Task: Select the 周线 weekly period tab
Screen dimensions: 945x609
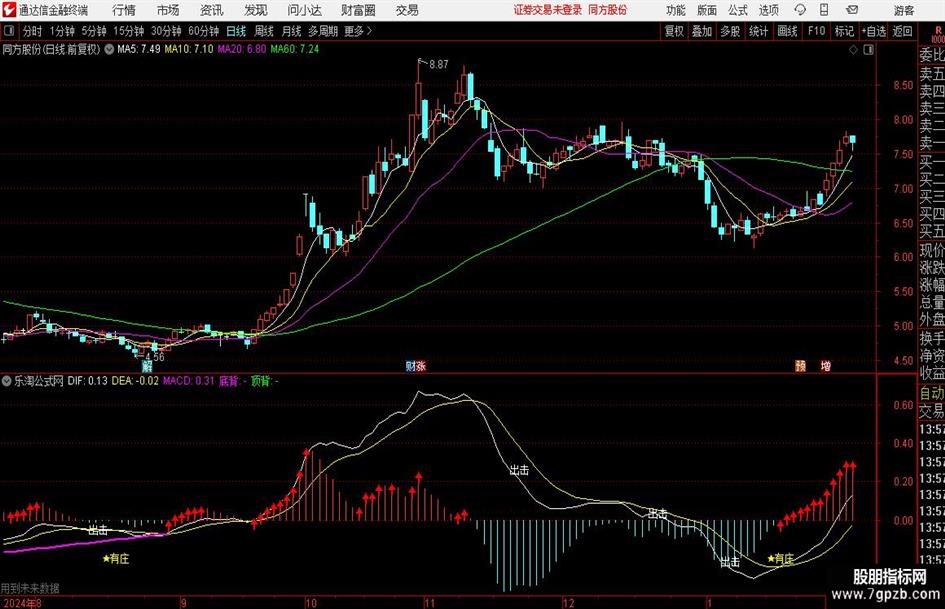Action: [263, 31]
